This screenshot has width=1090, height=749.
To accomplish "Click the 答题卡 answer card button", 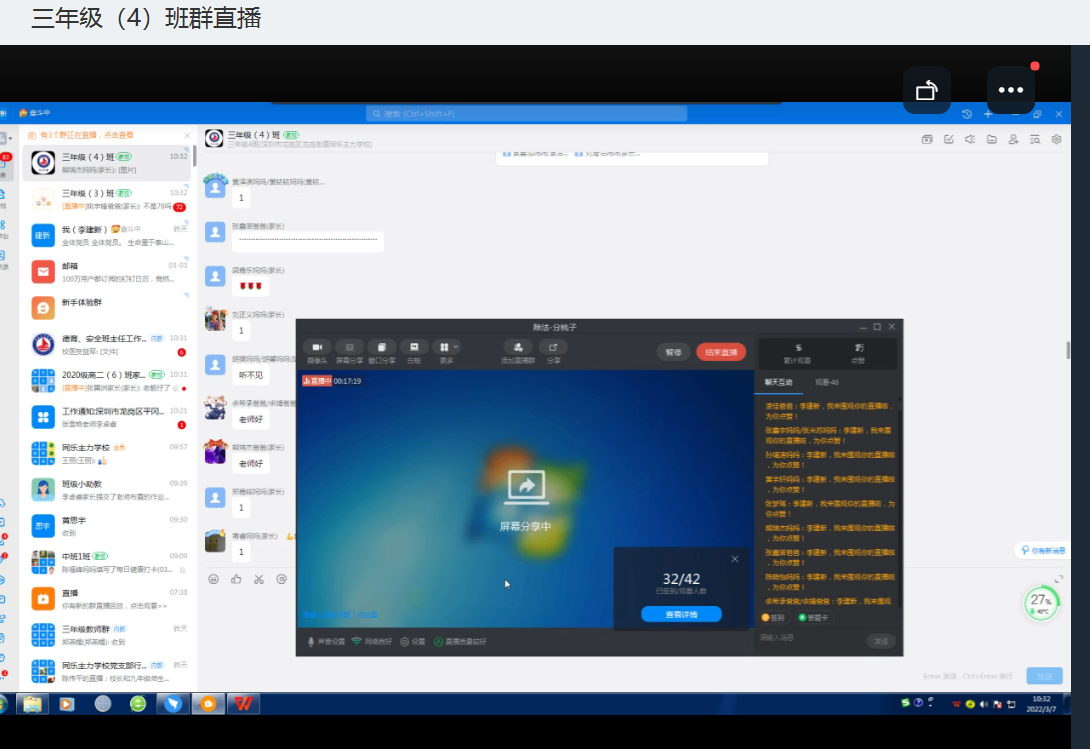I will tap(813, 618).
